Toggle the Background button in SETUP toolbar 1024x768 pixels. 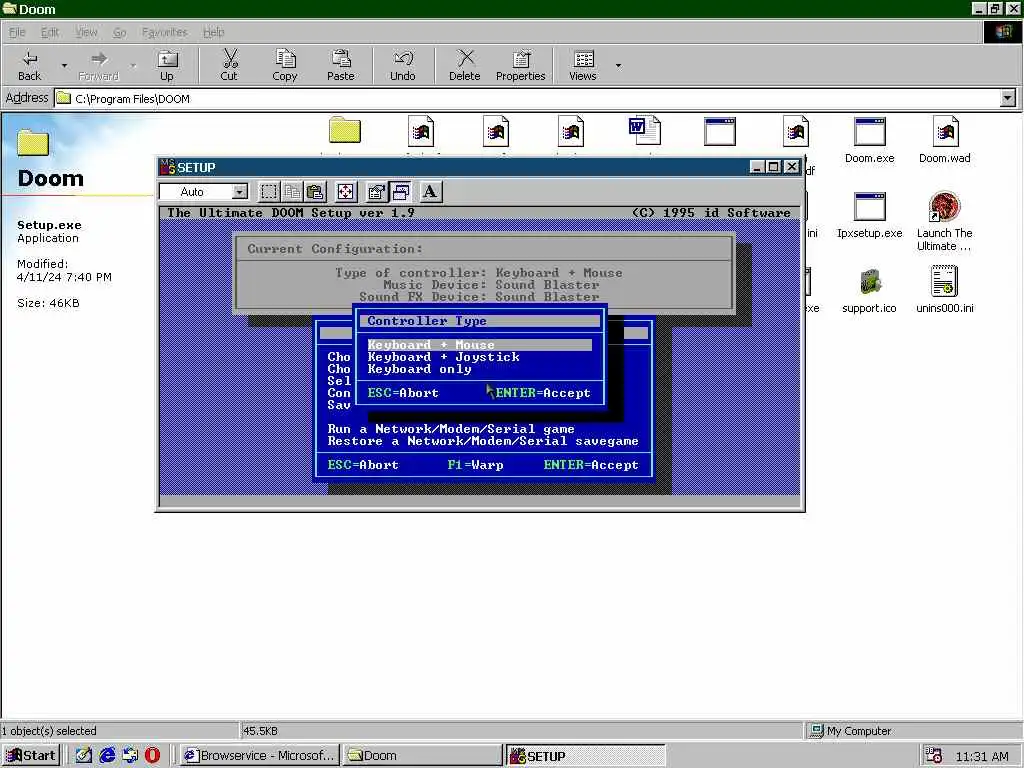click(x=400, y=192)
